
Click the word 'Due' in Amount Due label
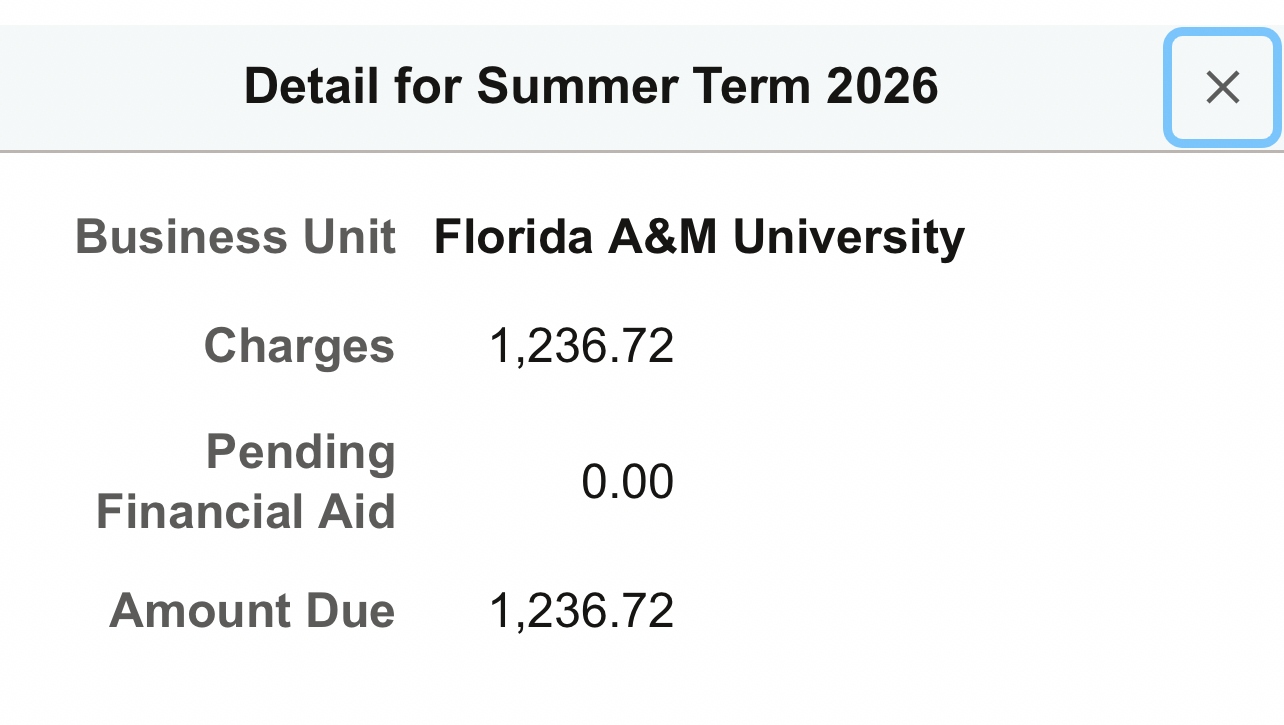tap(351, 611)
